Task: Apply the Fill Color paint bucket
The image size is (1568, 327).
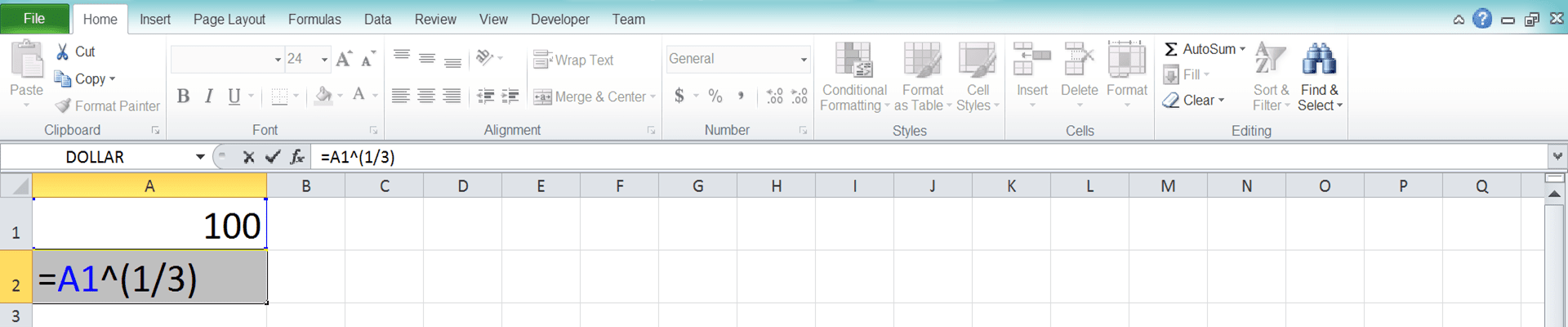Action: [324, 96]
